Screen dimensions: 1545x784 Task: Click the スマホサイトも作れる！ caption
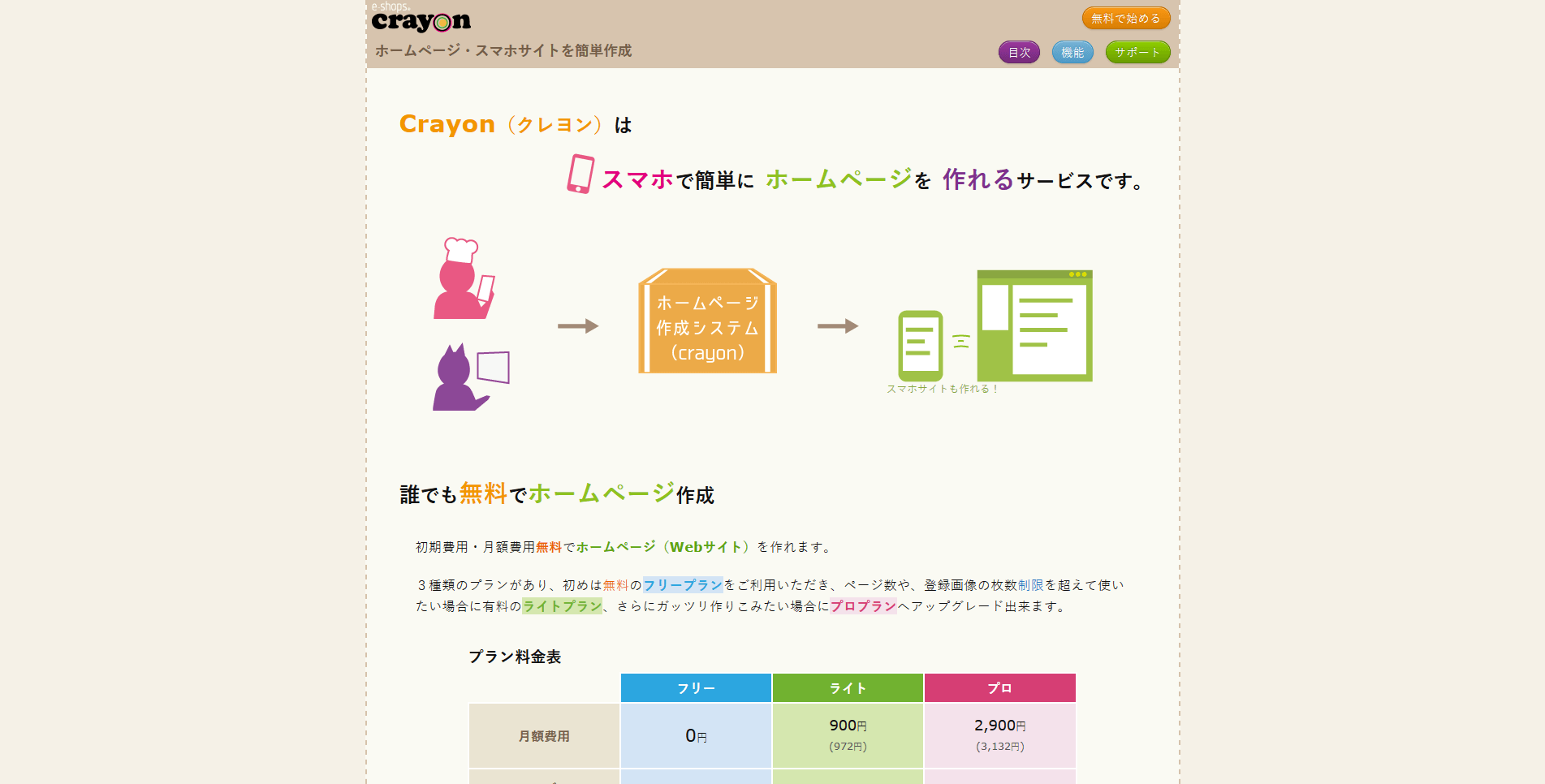(942, 389)
